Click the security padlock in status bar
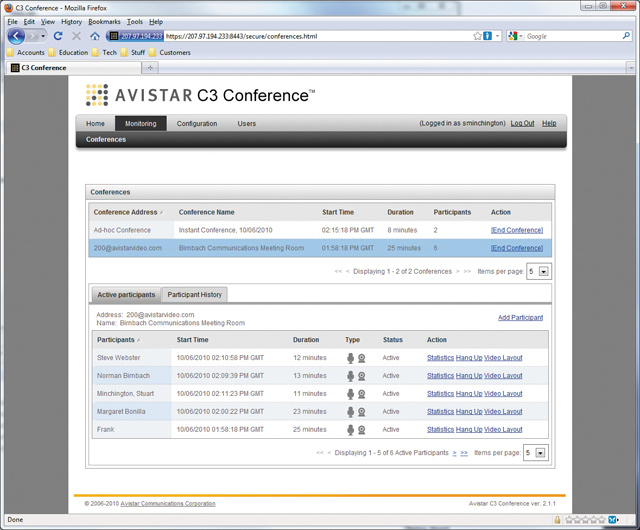The width and height of the screenshot is (640, 530). 557,520
